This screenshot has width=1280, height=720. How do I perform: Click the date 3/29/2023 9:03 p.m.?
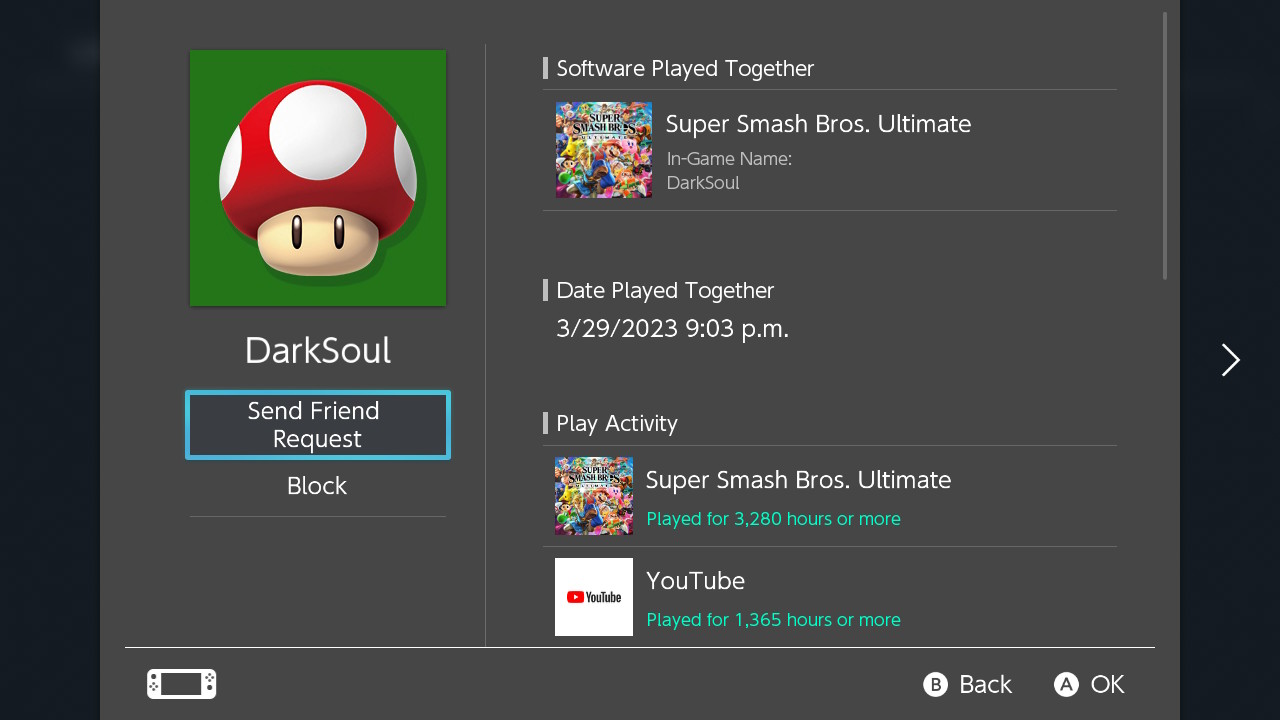pyautogui.click(x=672, y=329)
